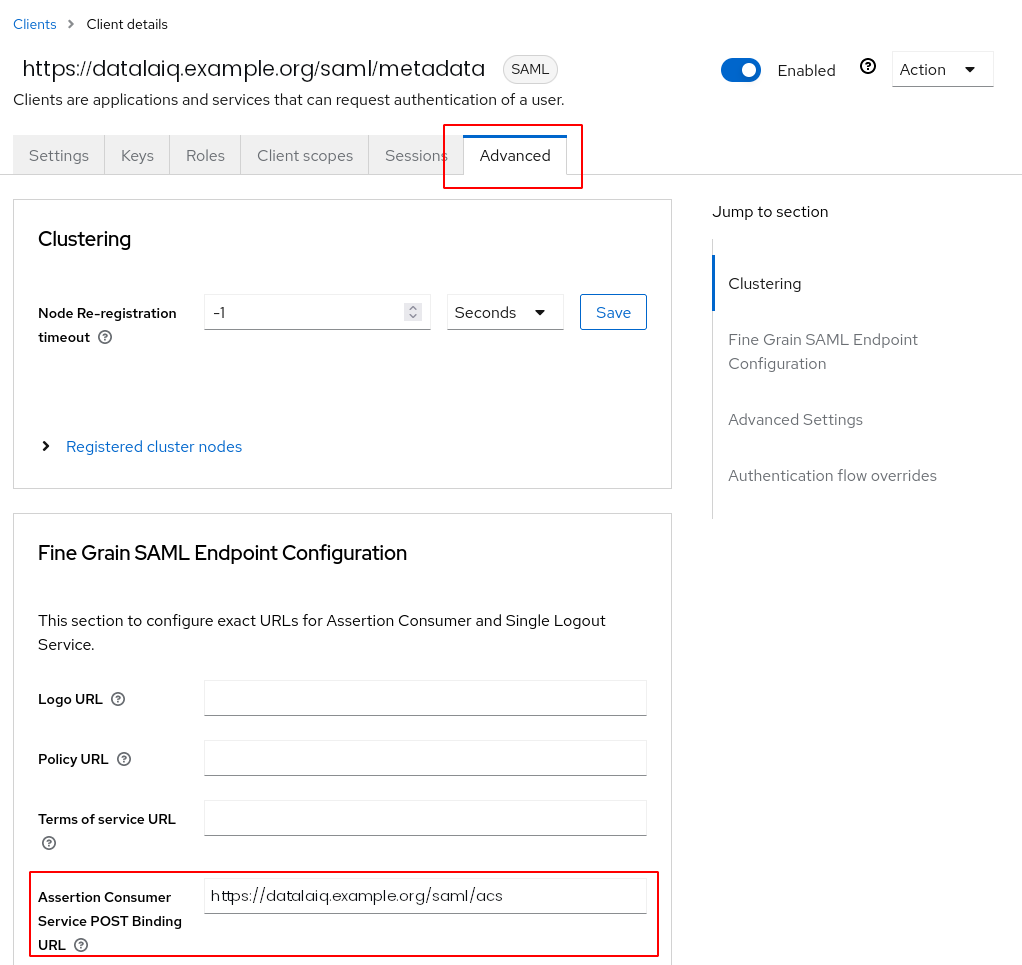Switch to the Client scopes tab
1022x965 pixels.
pos(304,155)
